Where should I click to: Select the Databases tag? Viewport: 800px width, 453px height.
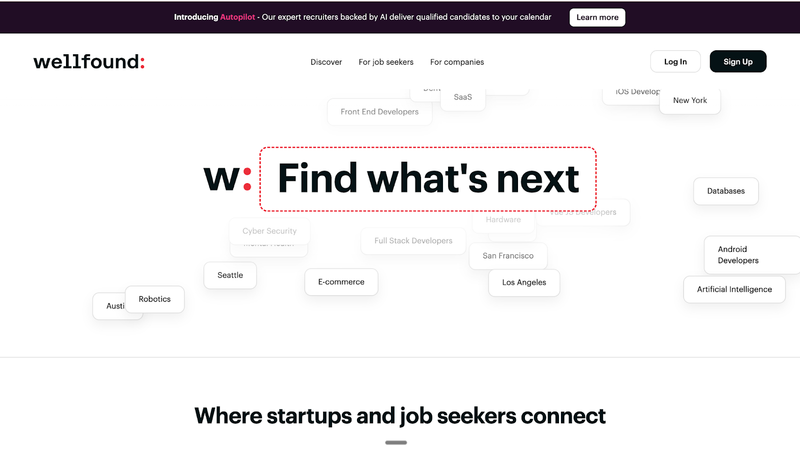click(725, 191)
